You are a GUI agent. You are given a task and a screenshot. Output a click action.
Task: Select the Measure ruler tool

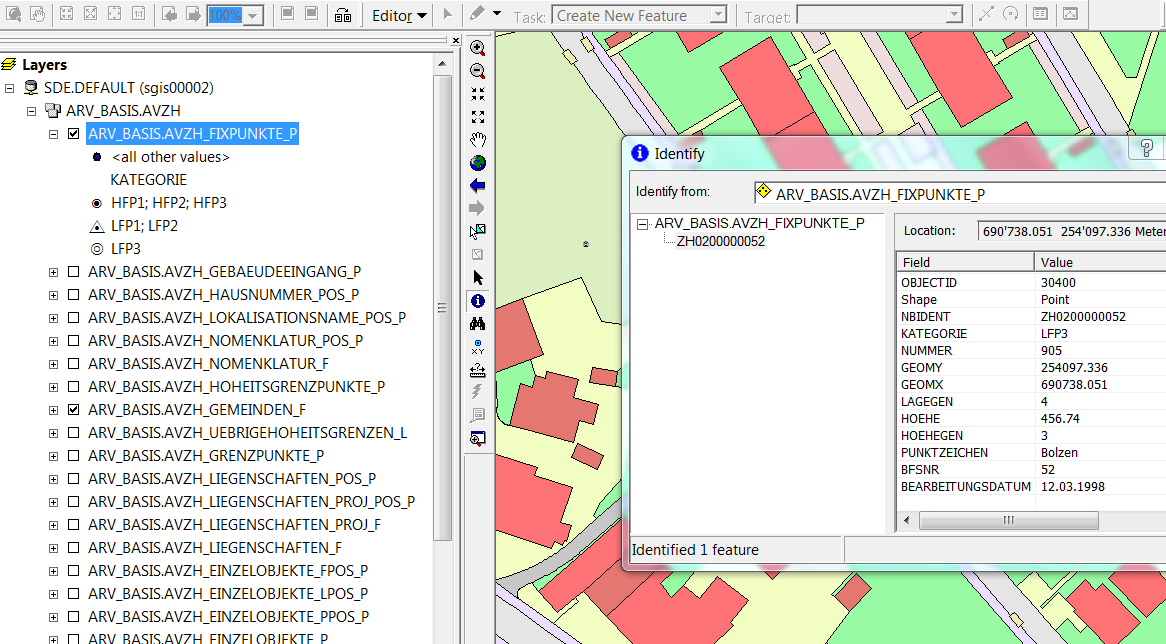tap(478, 369)
